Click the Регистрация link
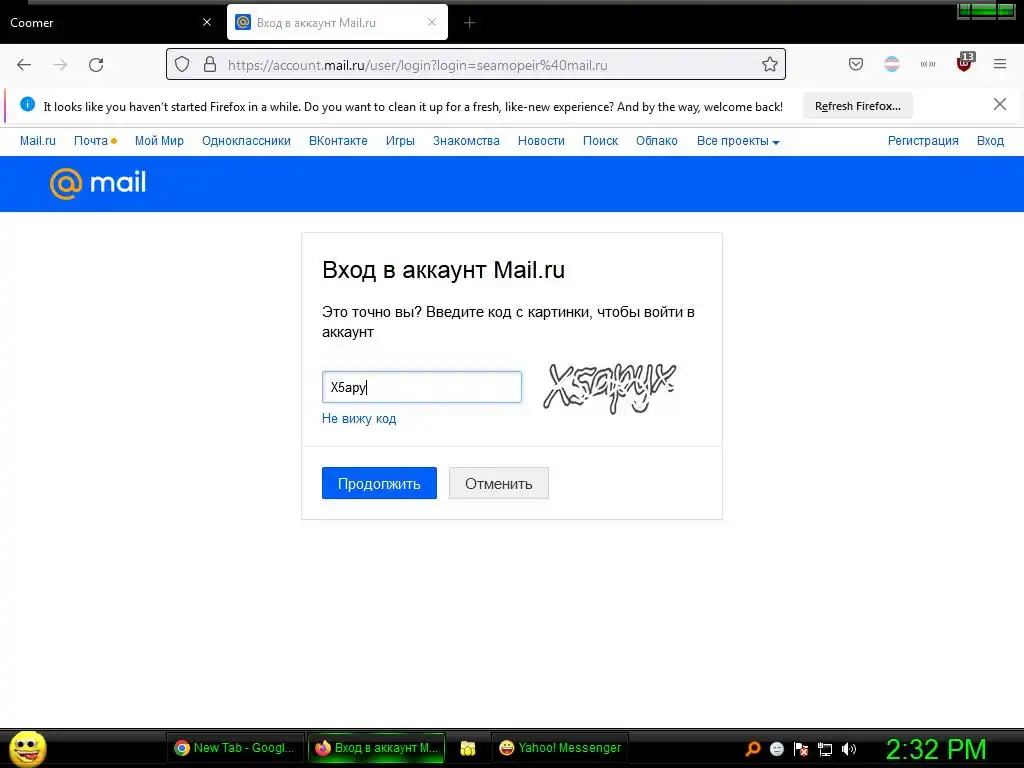The height and width of the screenshot is (768, 1024). pyautogui.click(x=923, y=140)
